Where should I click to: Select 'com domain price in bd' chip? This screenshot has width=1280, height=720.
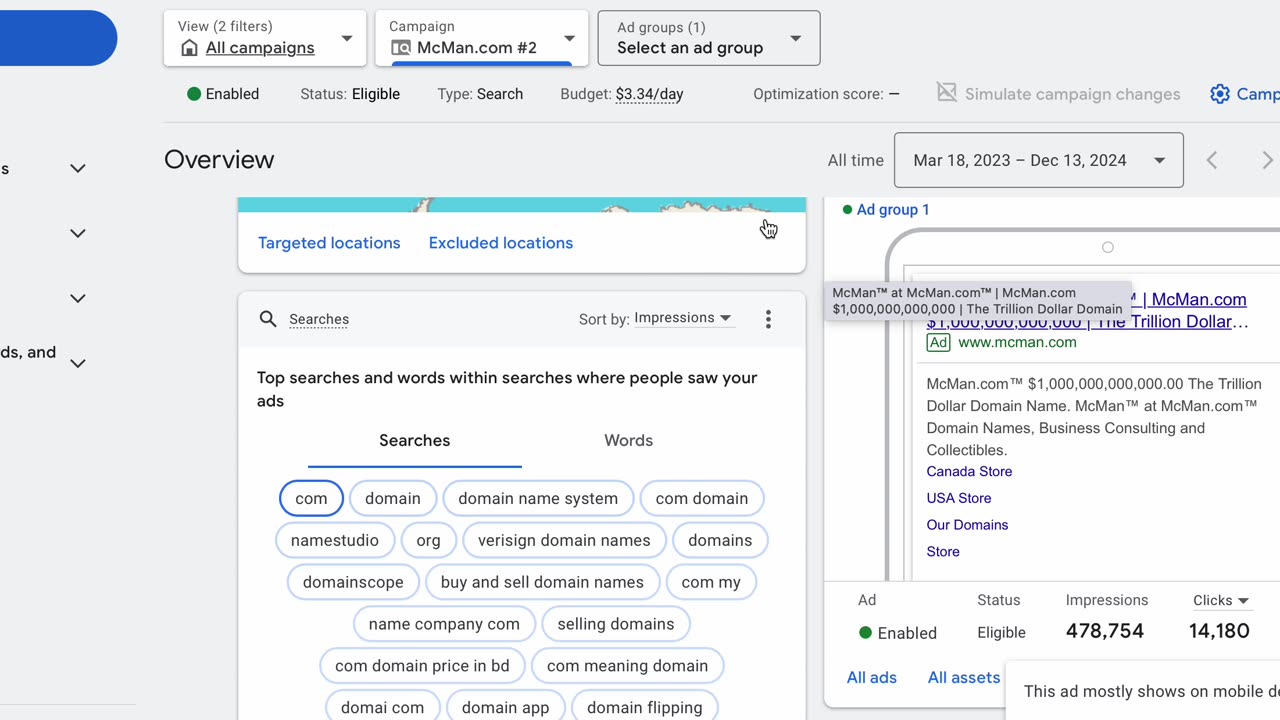[x=422, y=666]
